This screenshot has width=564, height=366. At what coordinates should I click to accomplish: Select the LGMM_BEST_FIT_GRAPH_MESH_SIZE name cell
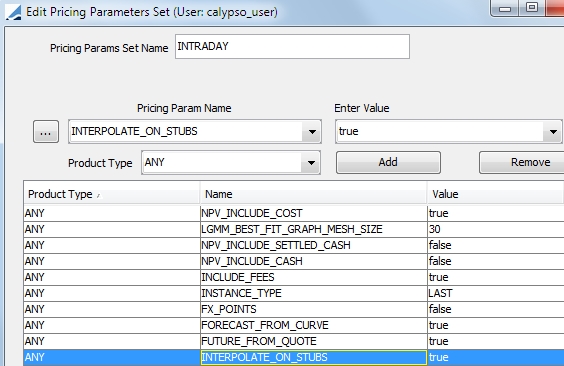coord(314,229)
